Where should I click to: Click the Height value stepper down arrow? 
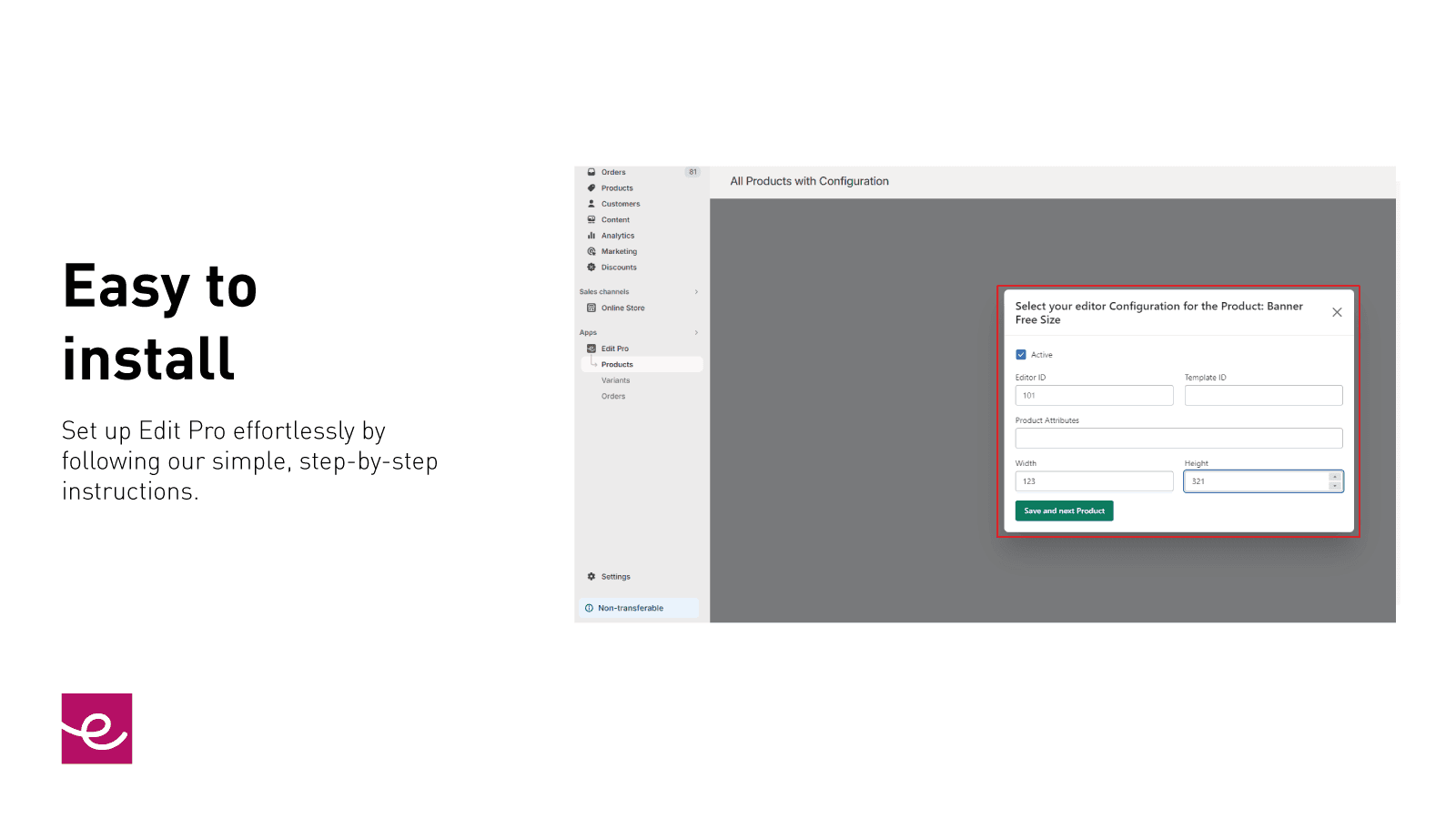(1335, 485)
